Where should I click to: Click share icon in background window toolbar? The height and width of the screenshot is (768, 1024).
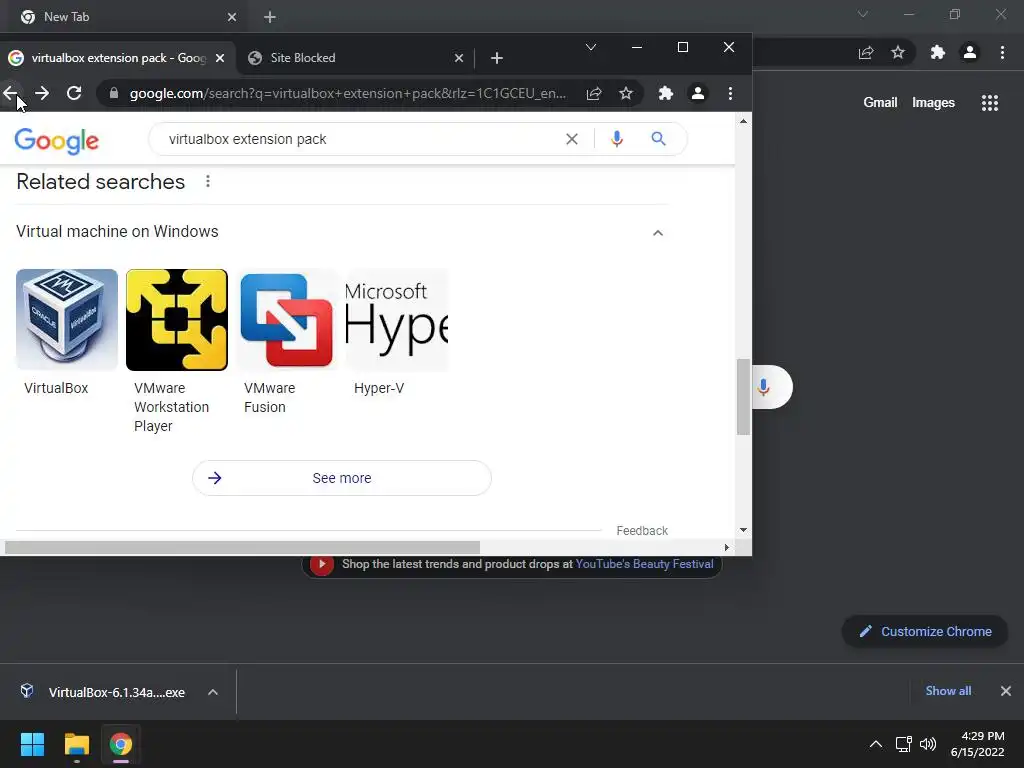866,52
